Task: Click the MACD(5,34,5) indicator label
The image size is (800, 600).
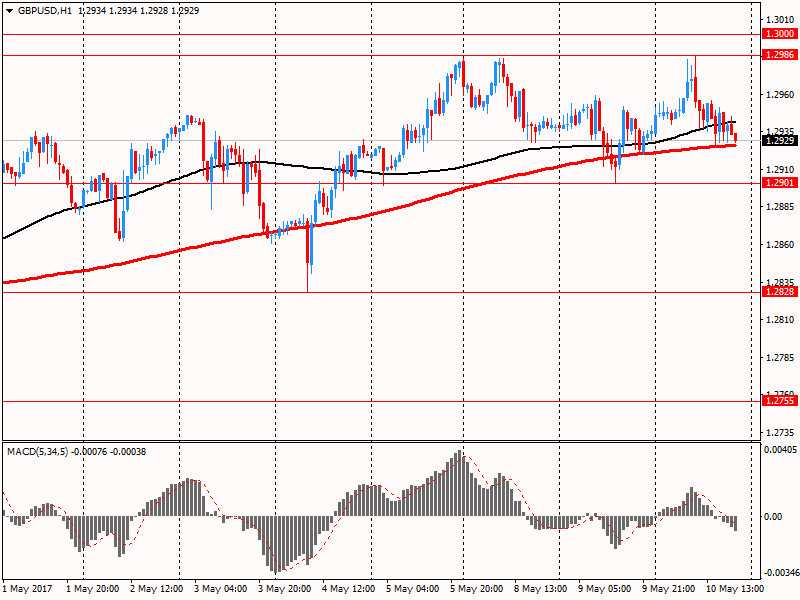Action: (x=37, y=452)
